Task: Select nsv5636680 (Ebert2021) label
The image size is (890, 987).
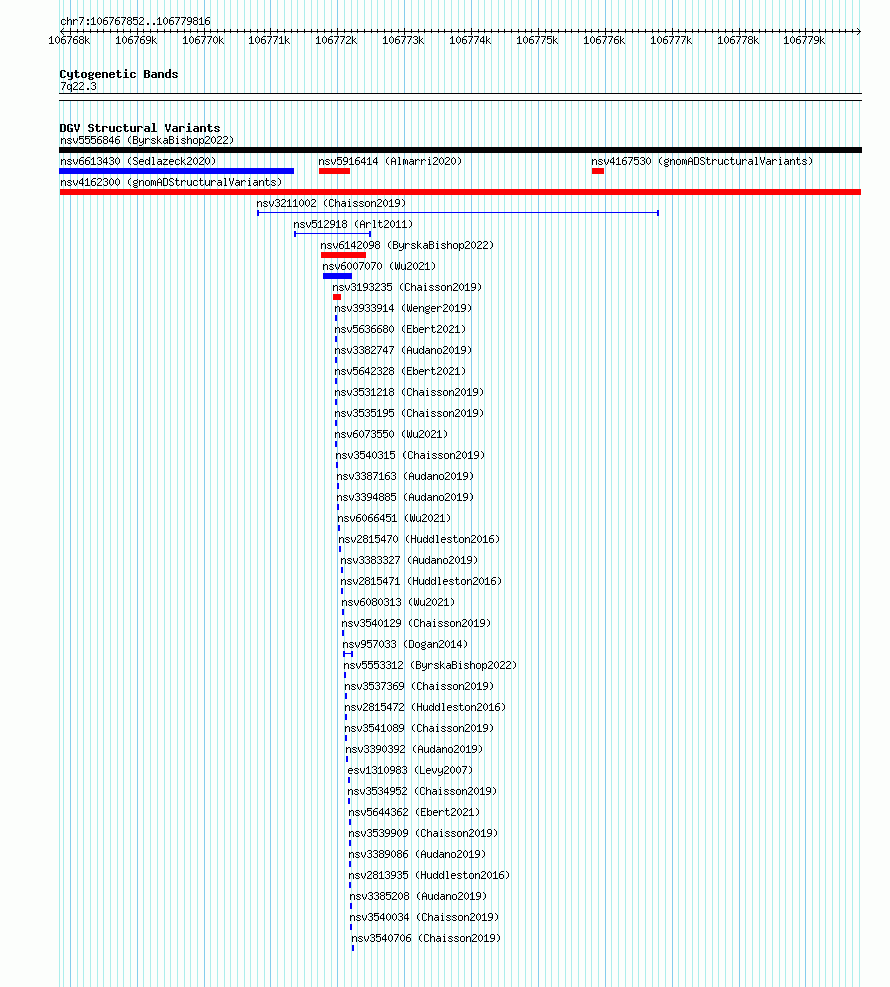Action: [x=400, y=329]
